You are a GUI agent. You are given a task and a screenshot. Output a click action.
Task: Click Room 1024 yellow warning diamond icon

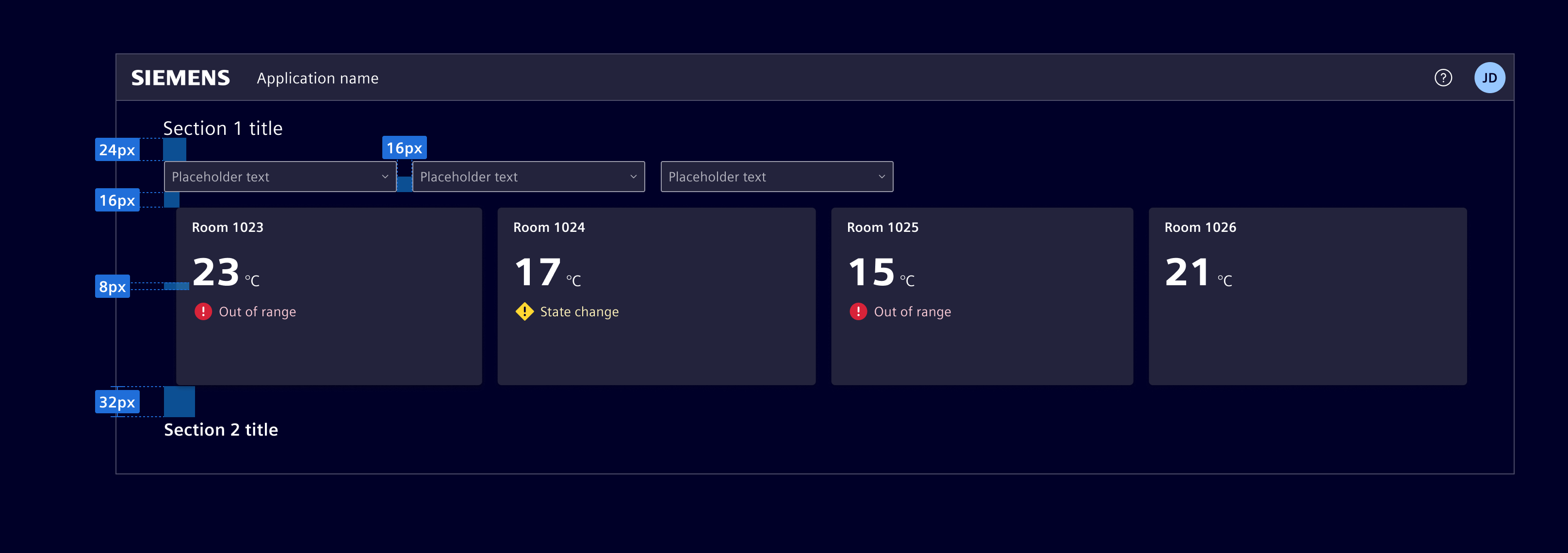(x=524, y=311)
